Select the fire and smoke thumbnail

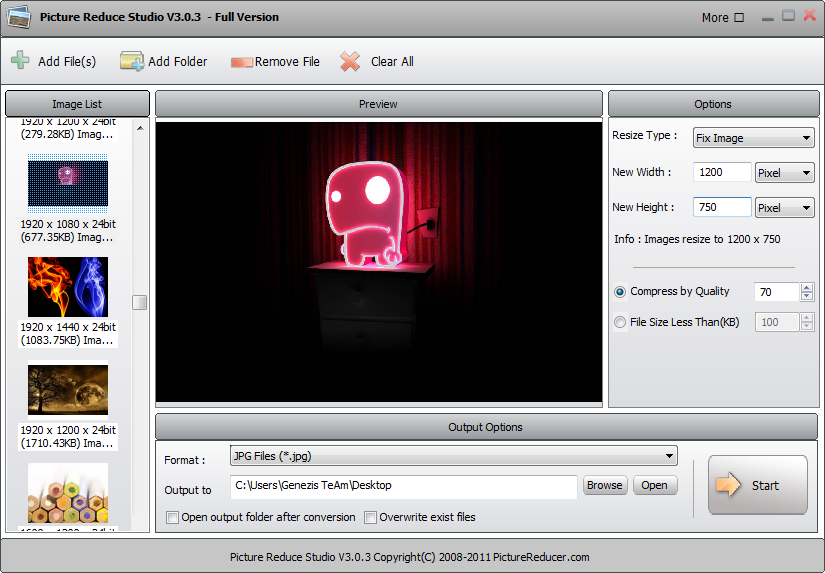pos(68,287)
